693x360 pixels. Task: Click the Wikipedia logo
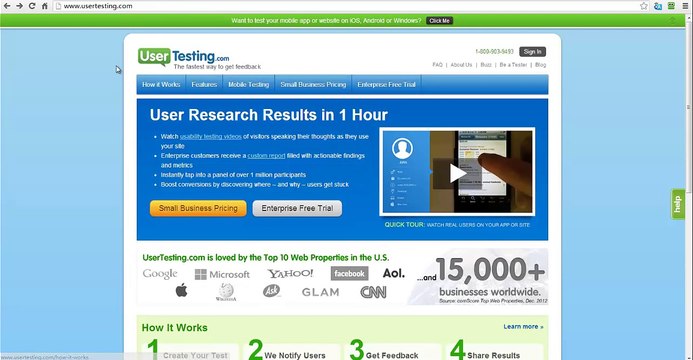pyautogui.click(x=226, y=292)
